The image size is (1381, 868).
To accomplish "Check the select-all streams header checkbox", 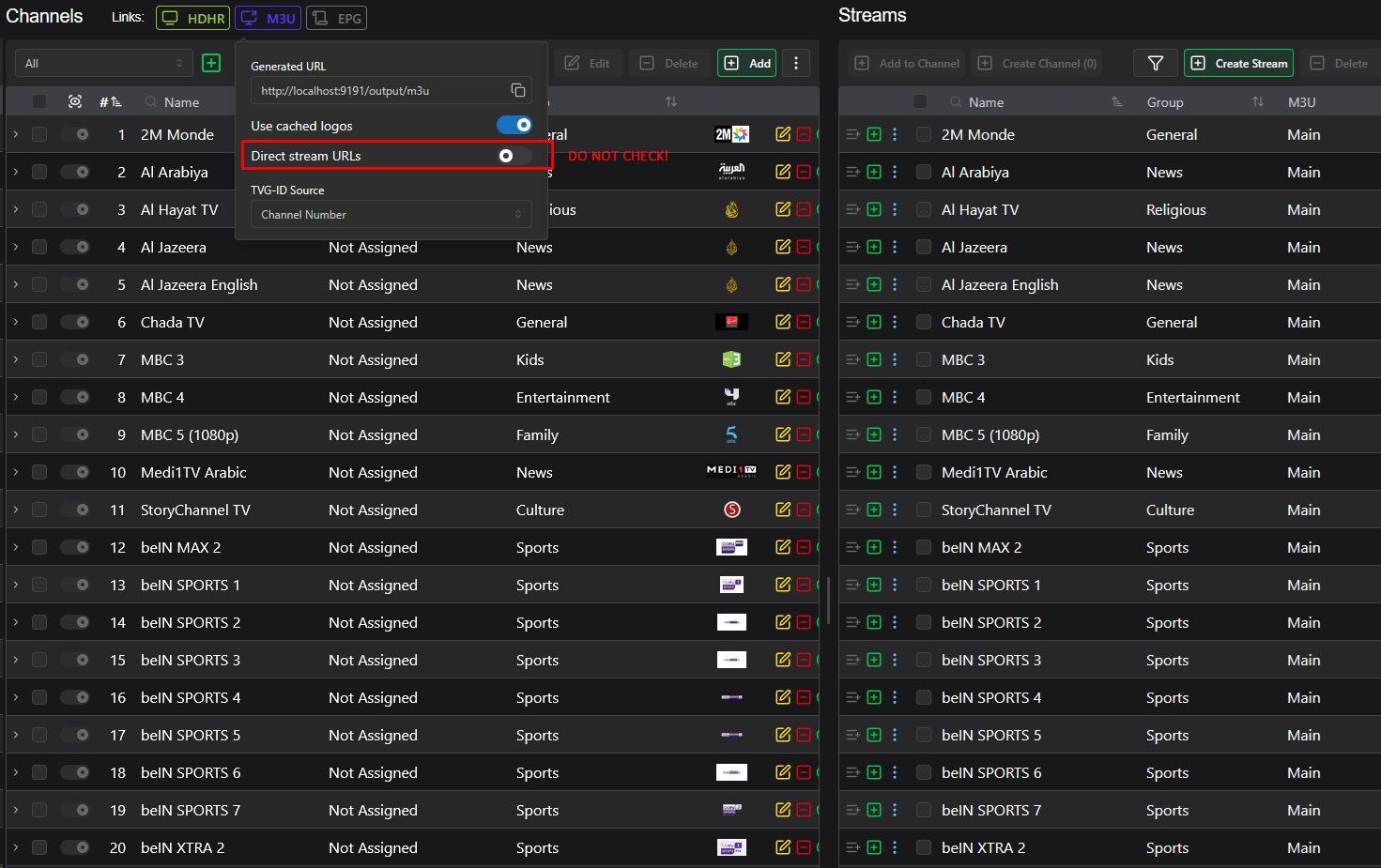I will [x=920, y=101].
